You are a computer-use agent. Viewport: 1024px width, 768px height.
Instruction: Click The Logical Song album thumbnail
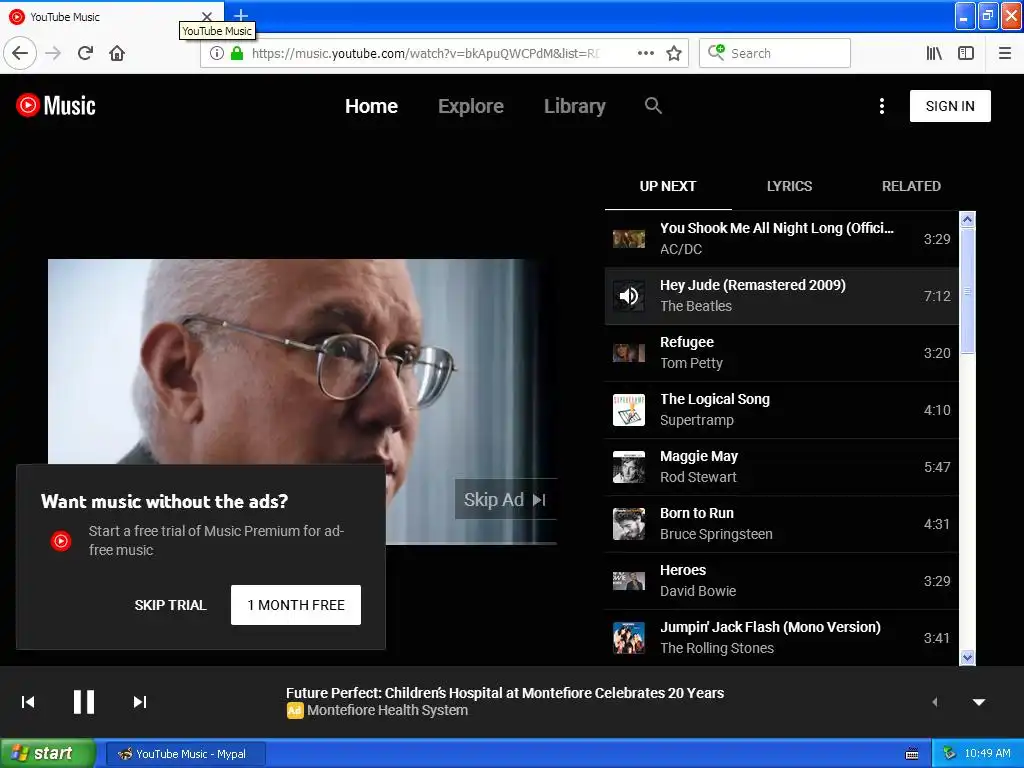click(x=629, y=410)
